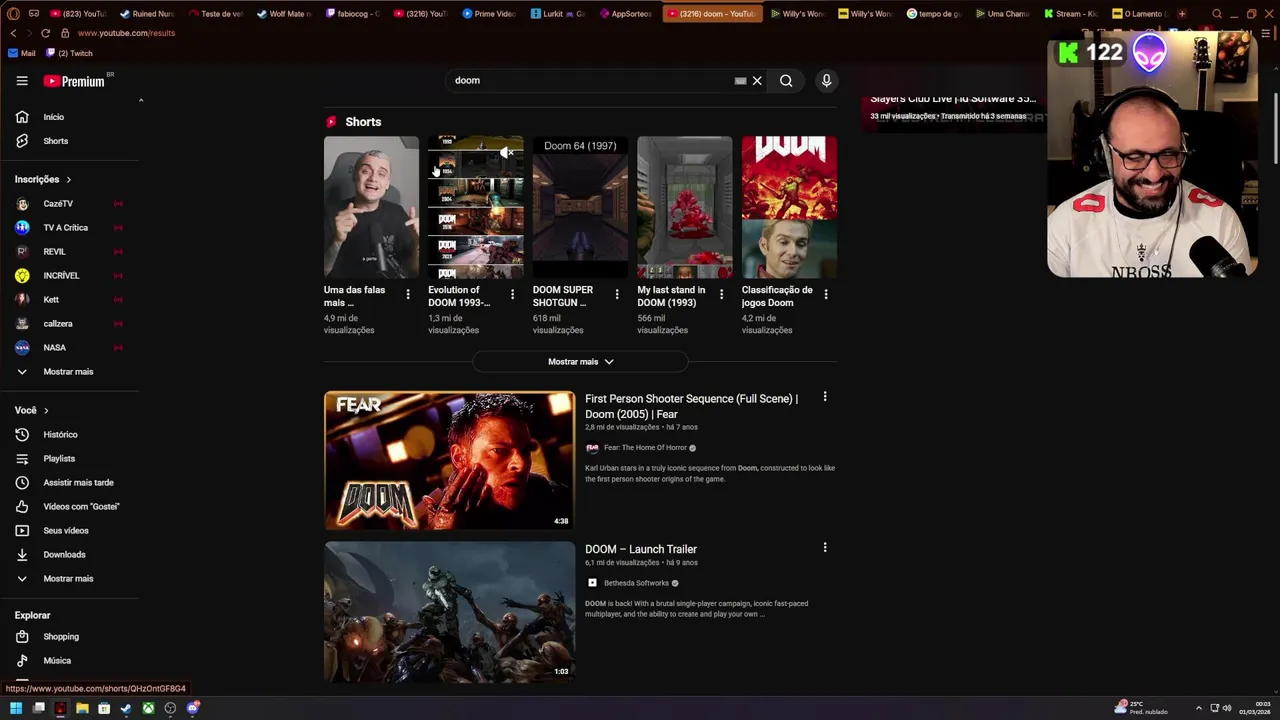The image size is (1280, 720).
Task: Expand the Você section arrow
Action: click(x=46, y=411)
